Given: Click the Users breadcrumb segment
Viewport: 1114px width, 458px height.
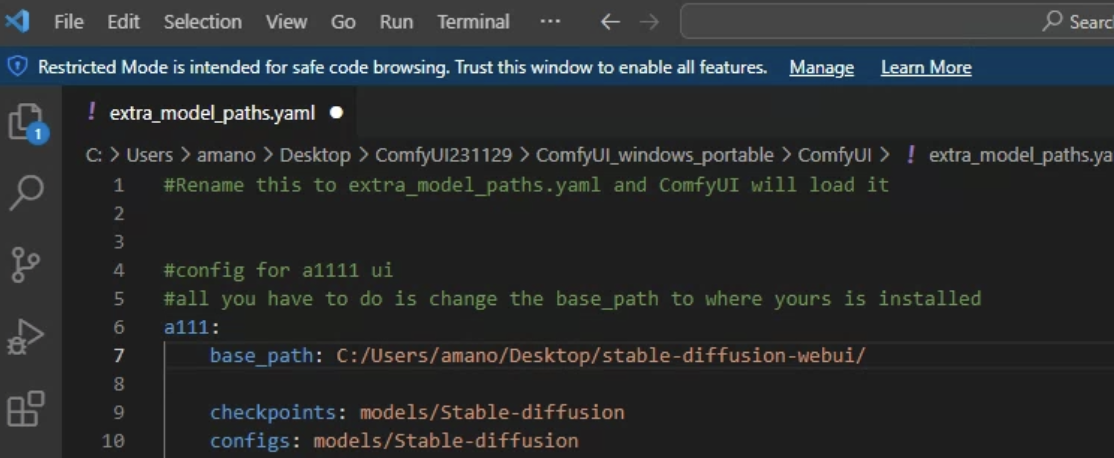Looking at the screenshot, I should click(x=150, y=155).
